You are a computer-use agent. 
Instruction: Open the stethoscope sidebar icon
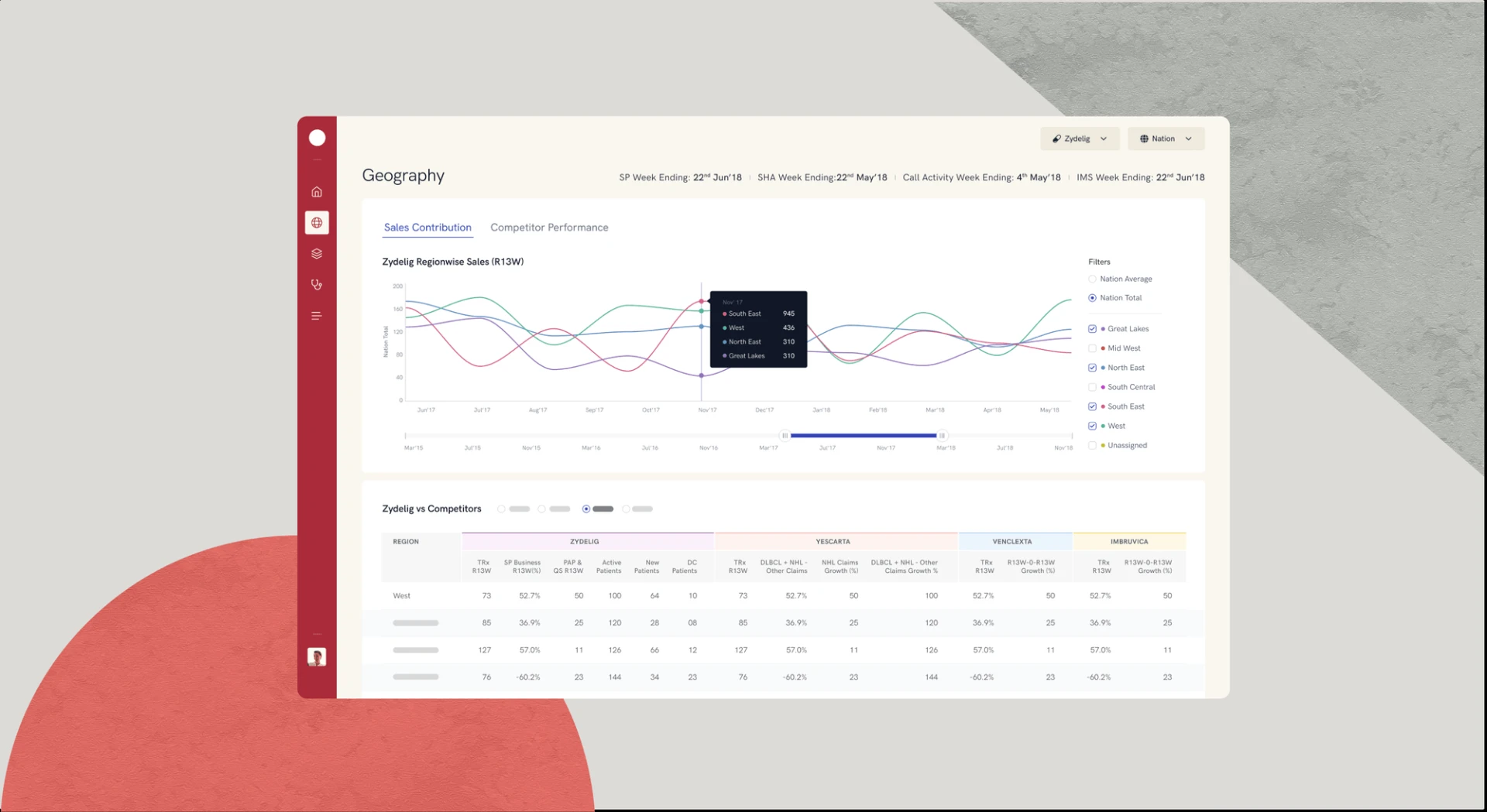tap(317, 285)
